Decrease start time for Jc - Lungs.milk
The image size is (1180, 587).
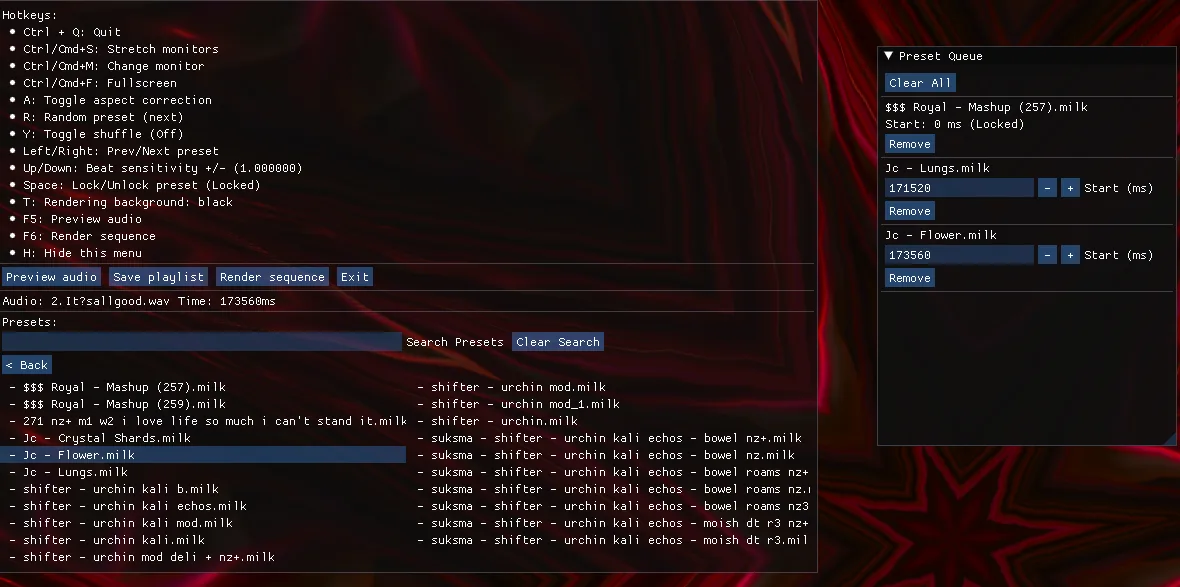click(1047, 188)
